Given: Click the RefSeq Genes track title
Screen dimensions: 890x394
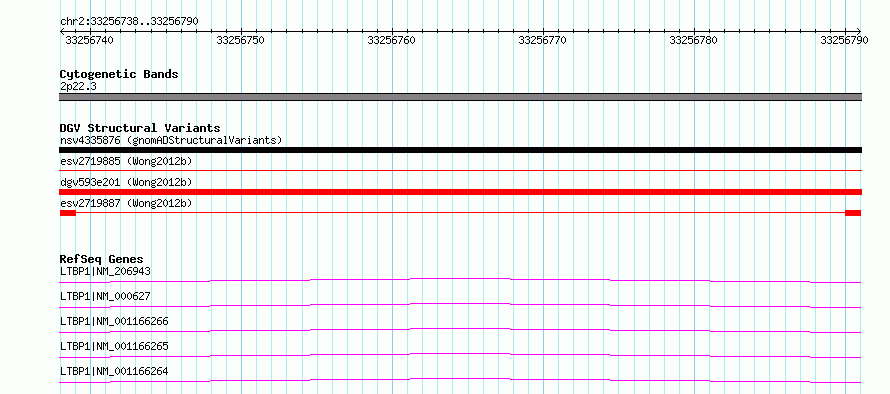Looking at the screenshot, I should point(102,260).
